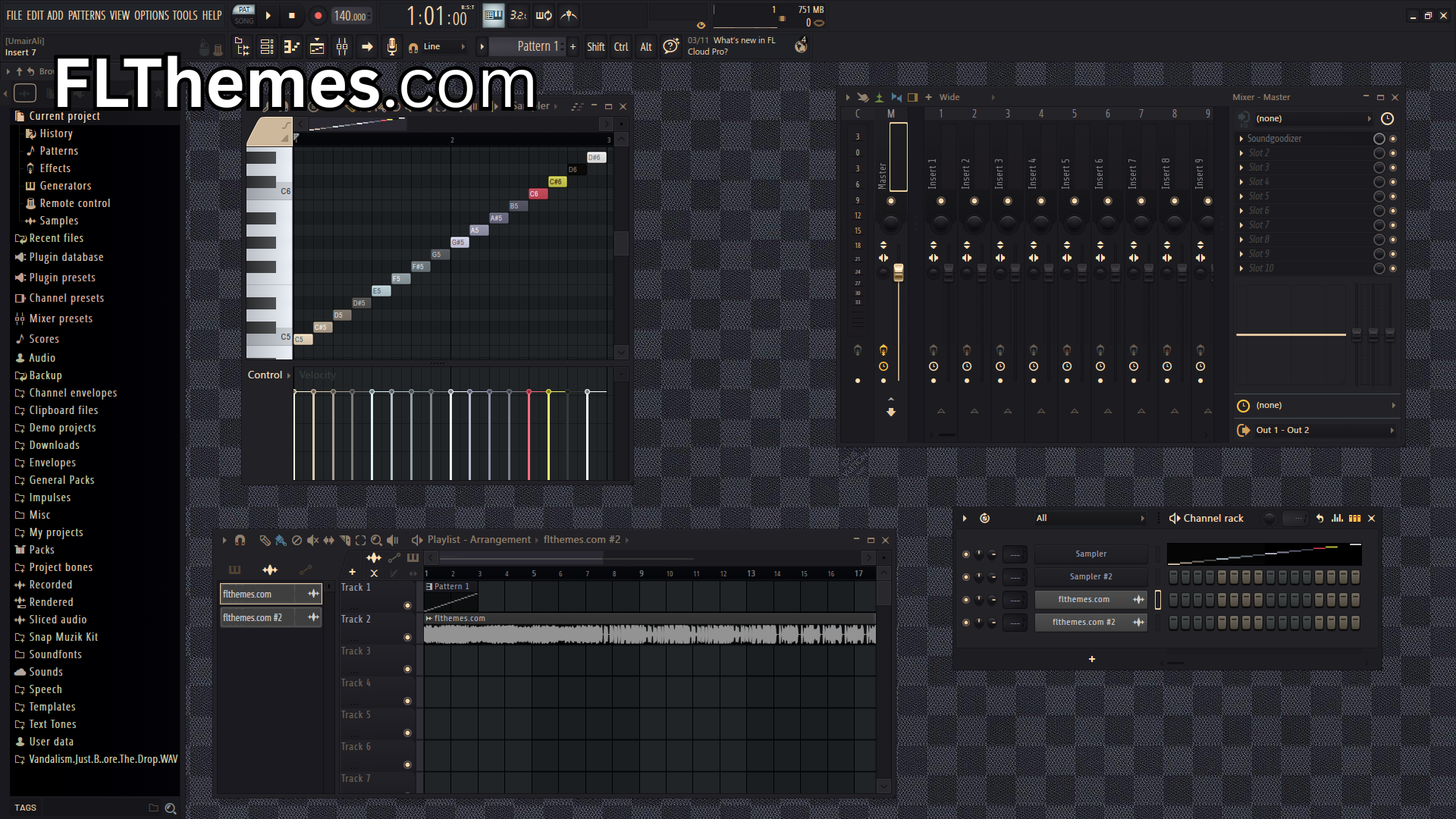Screen dimensions: 1456x819
Task: Toggle typing keyboard to piano icon
Action: tap(494, 15)
